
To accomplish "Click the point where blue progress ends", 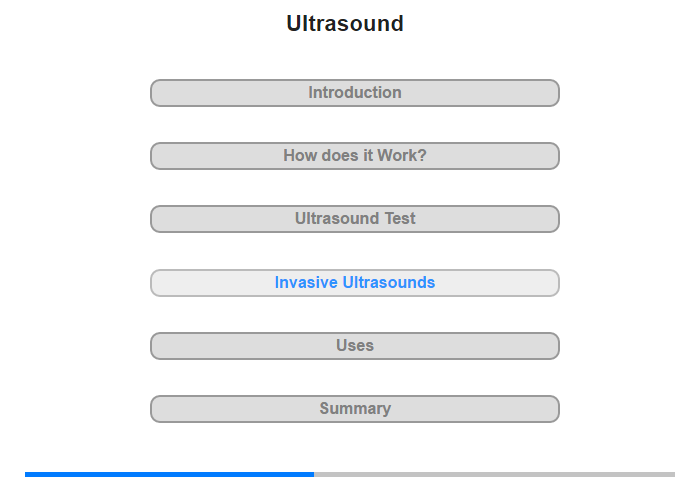I will coord(314,474).
